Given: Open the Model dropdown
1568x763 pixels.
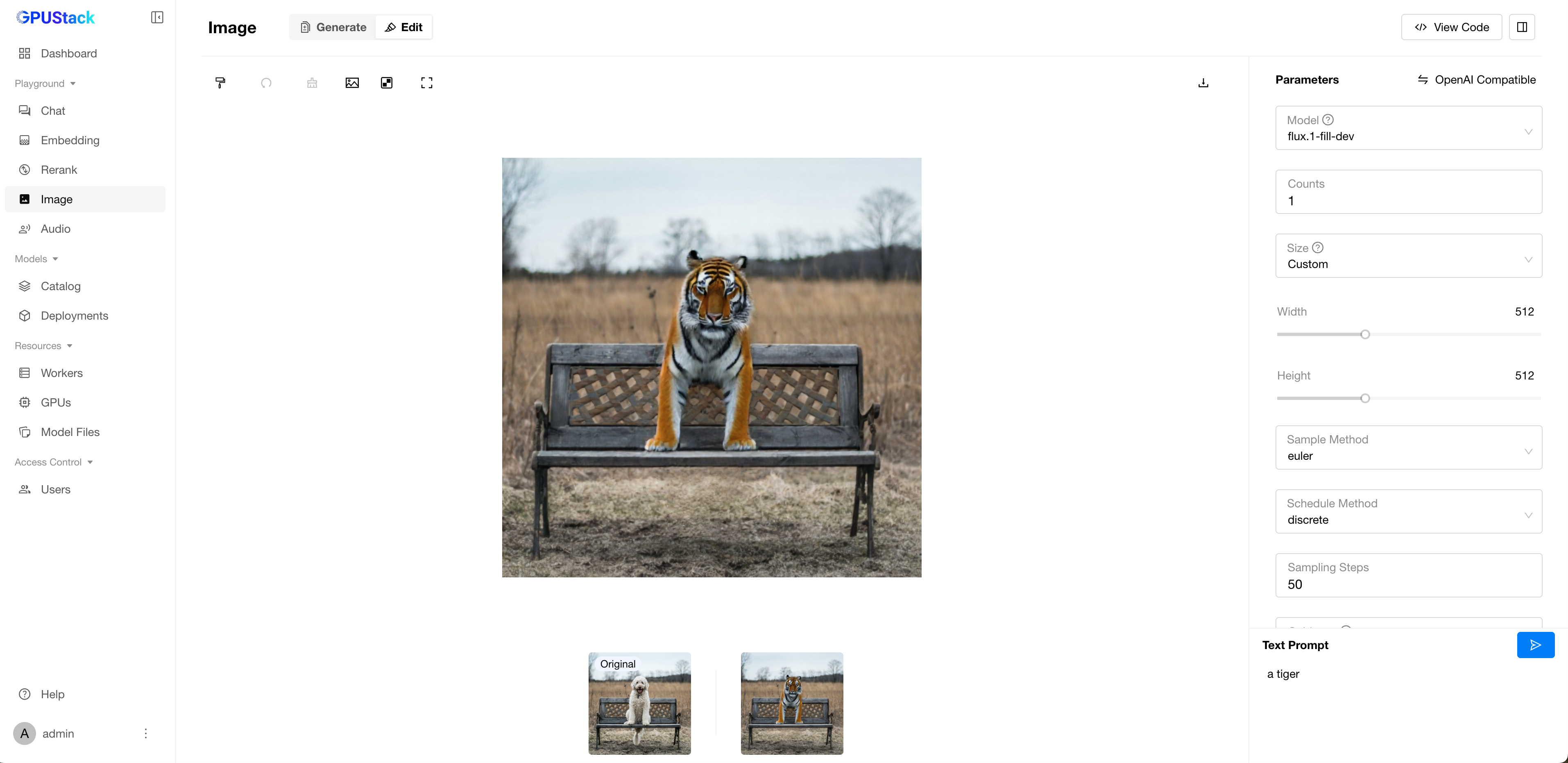Looking at the screenshot, I should click(x=1408, y=128).
